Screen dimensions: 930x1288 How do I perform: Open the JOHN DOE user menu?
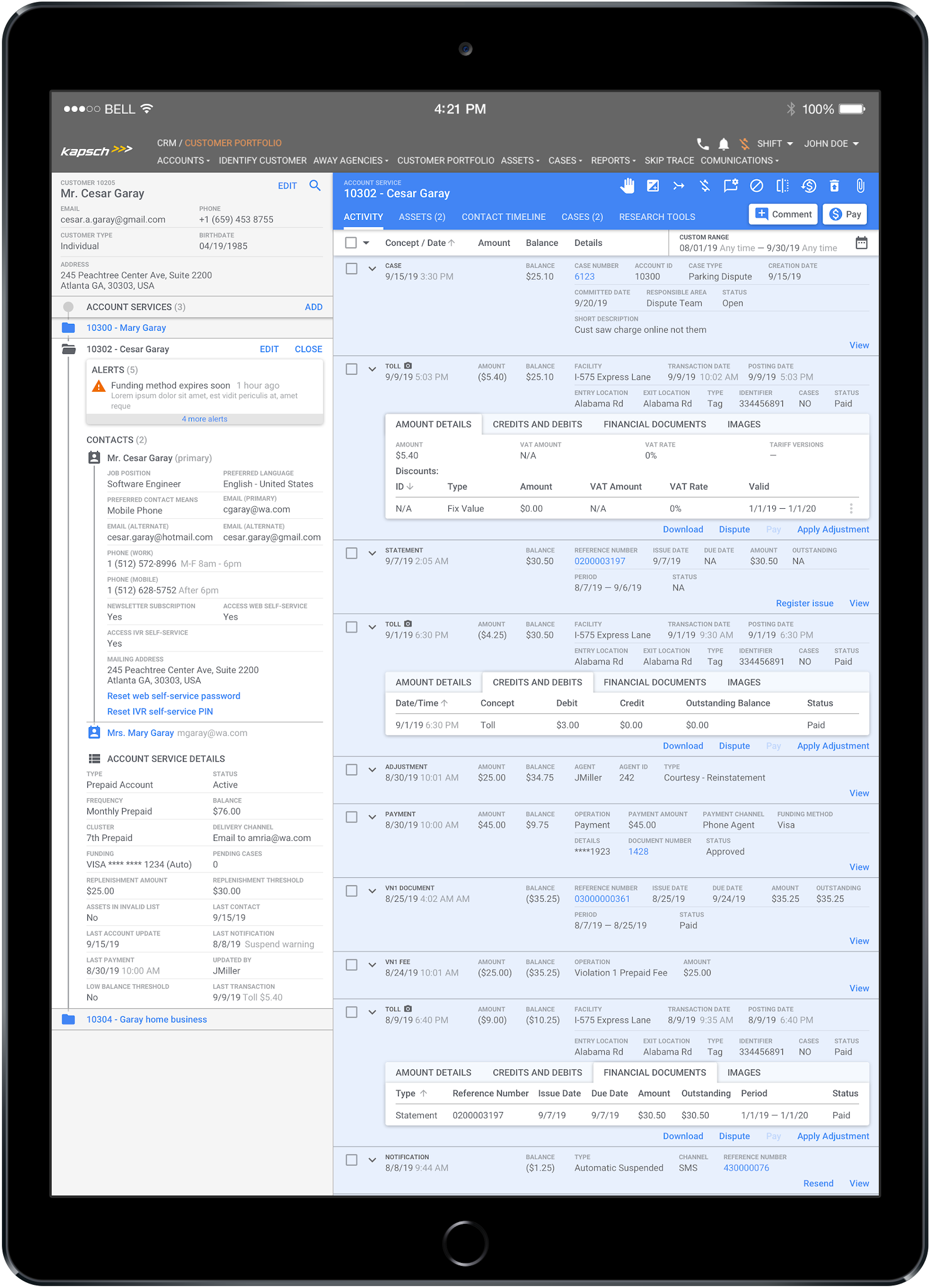831,143
